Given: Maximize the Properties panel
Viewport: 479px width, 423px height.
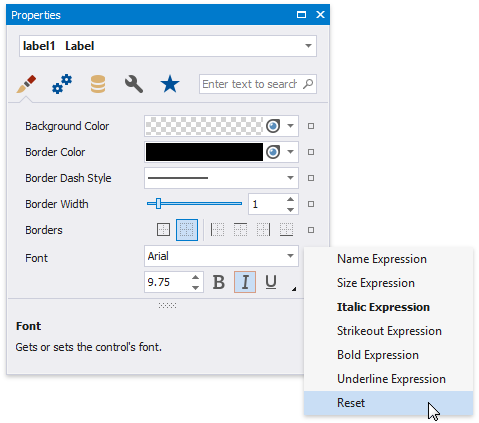Looking at the screenshot, I should pyautogui.click(x=301, y=15).
